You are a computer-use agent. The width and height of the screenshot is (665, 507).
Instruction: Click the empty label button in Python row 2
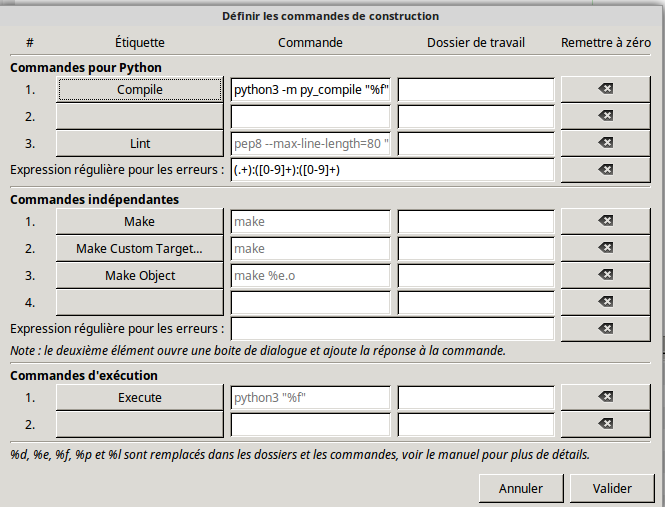tap(139, 116)
